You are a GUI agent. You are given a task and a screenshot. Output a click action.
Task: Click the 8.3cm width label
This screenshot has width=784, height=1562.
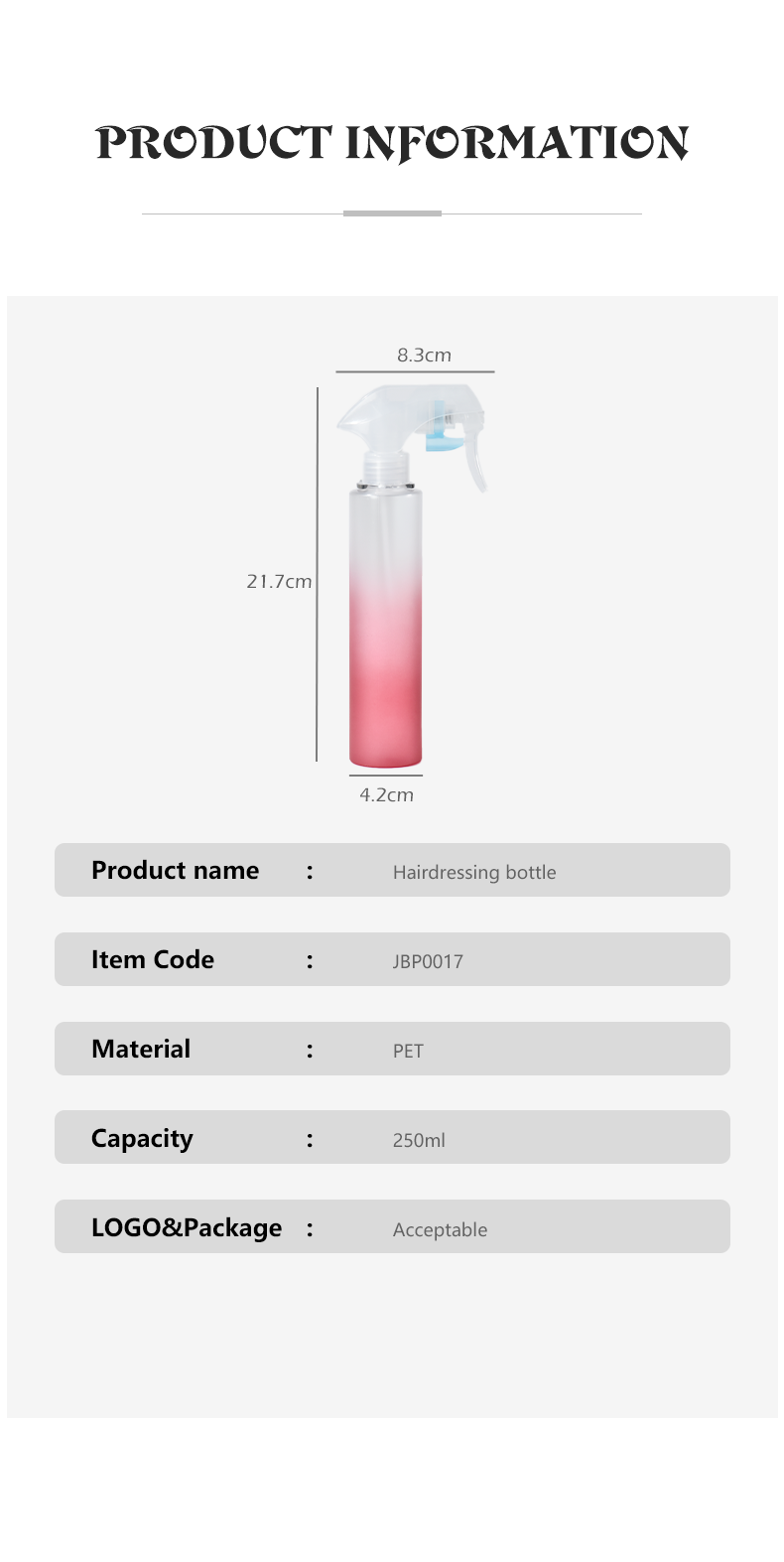[x=424, y=355]
